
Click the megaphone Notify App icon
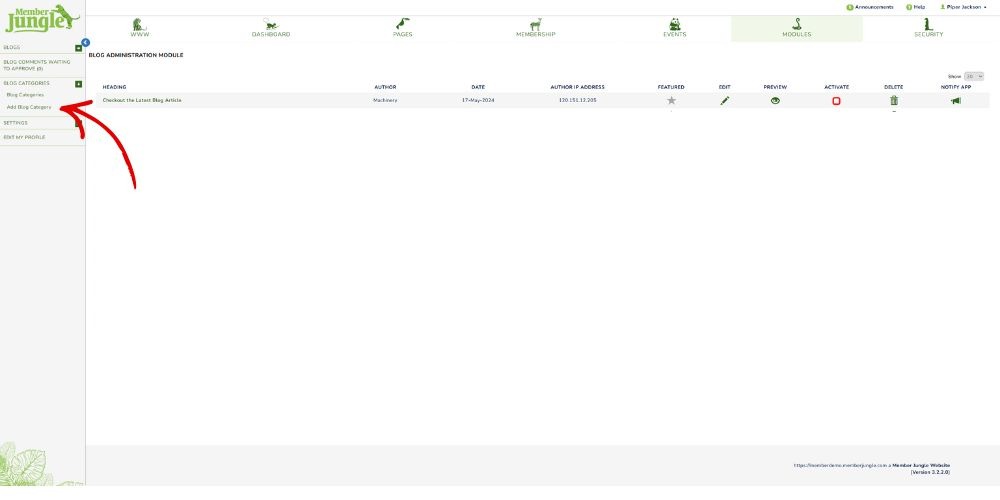[x=955, y=101]
